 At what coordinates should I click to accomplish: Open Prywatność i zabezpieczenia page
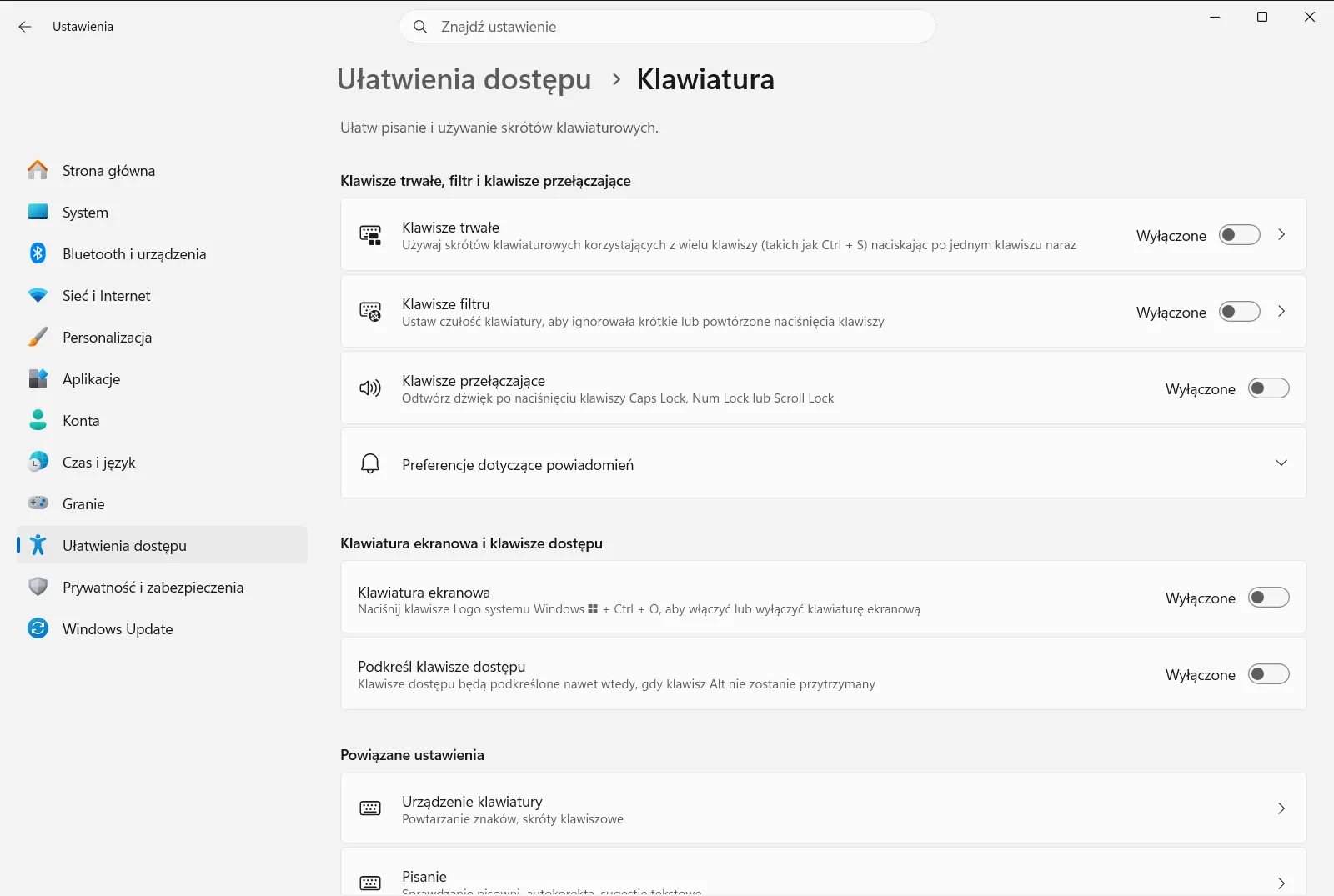pyautogui.click(x=162, y=587)
